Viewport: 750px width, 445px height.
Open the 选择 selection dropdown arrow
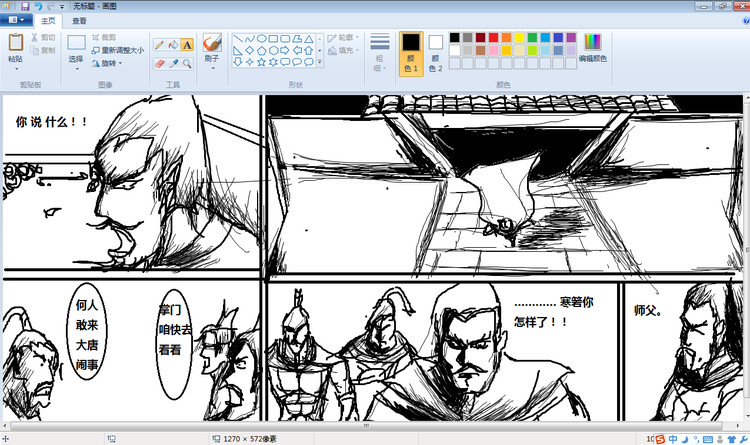(x=77, y=68)
